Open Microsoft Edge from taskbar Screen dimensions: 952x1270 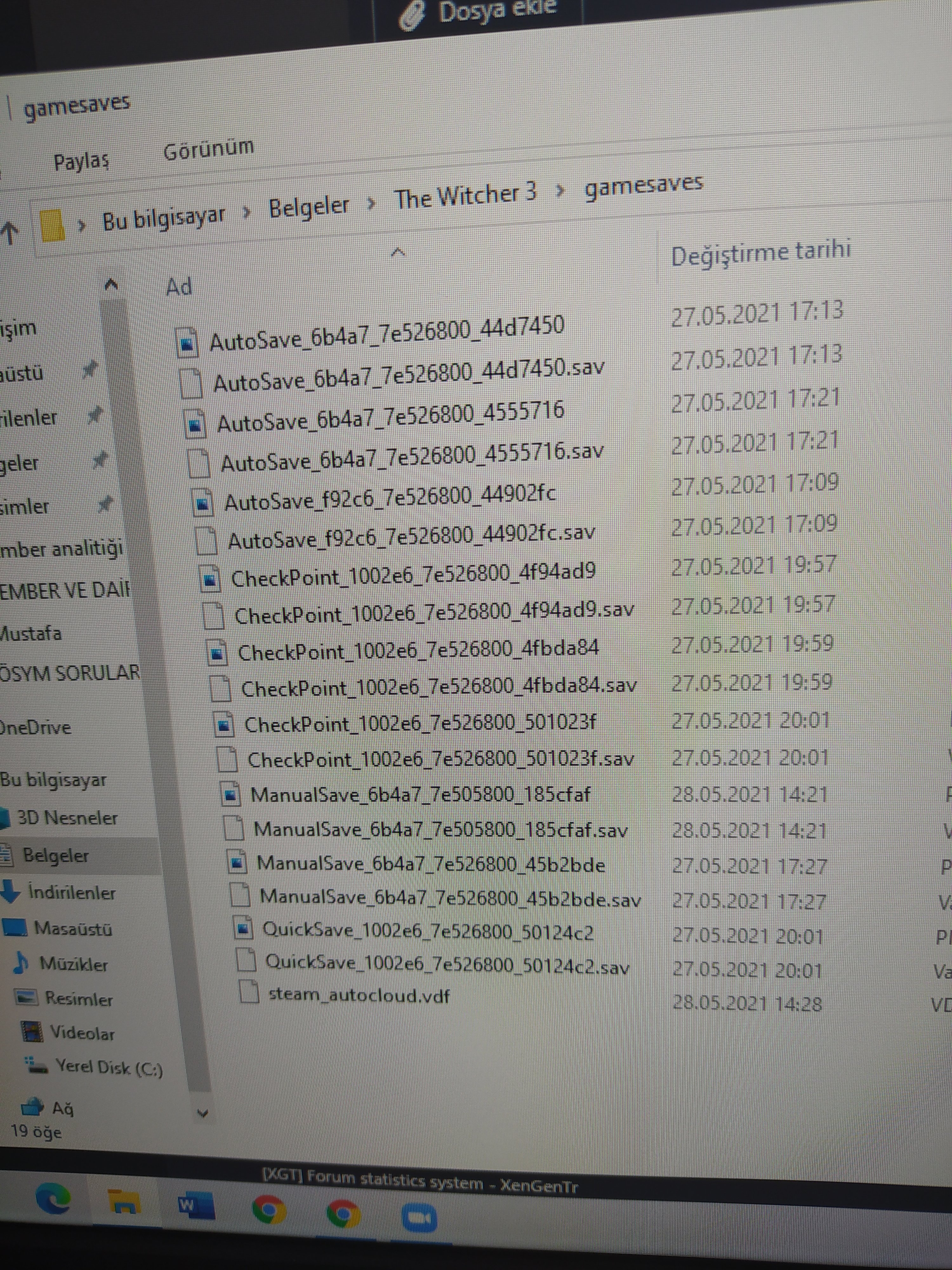coord(53,1199)
